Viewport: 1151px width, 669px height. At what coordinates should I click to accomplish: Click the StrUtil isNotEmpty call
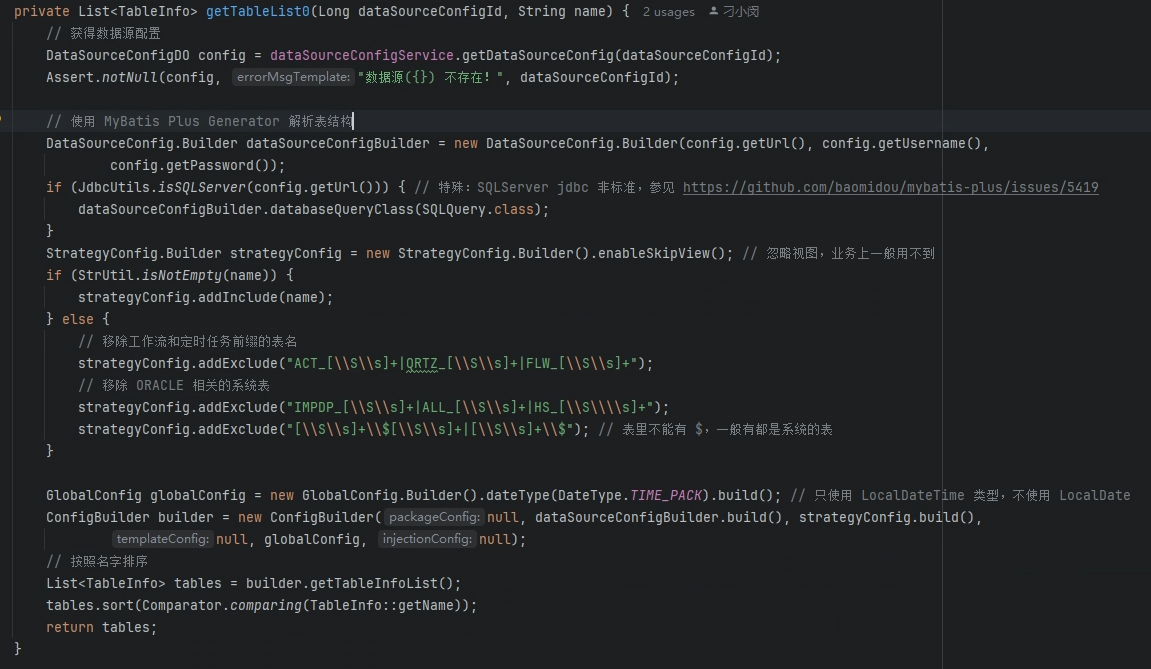pos(181,275)
